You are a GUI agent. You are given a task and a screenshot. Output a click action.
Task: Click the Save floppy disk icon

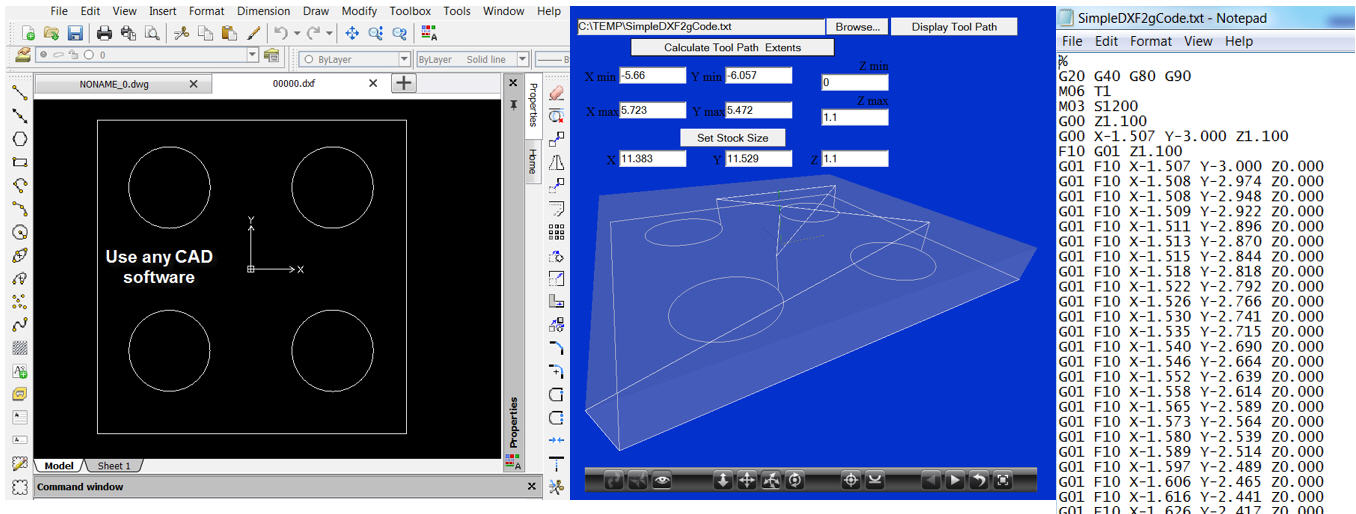(75, 33)
